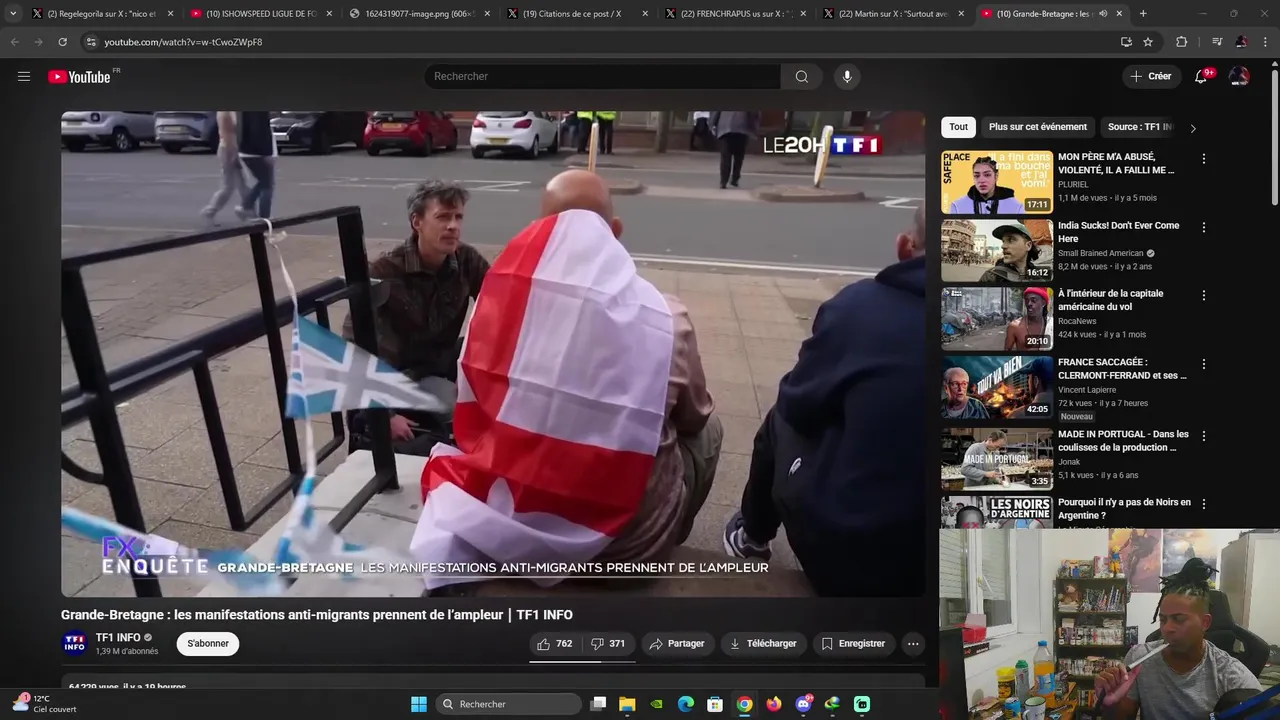Dislike the video with thumbs down
This screenshot has height=720, width=1280.
click(608, 644)
